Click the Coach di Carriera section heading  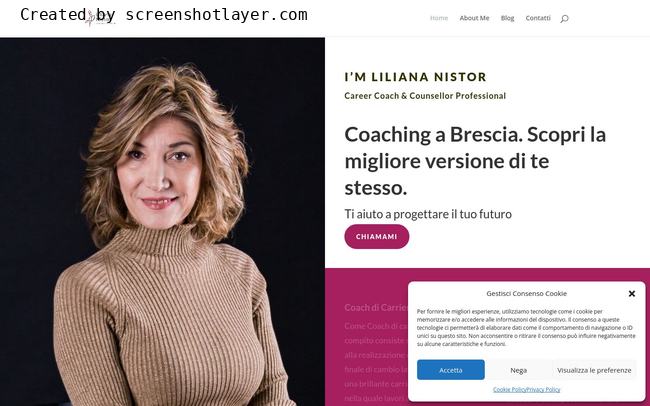coord(376,307)
